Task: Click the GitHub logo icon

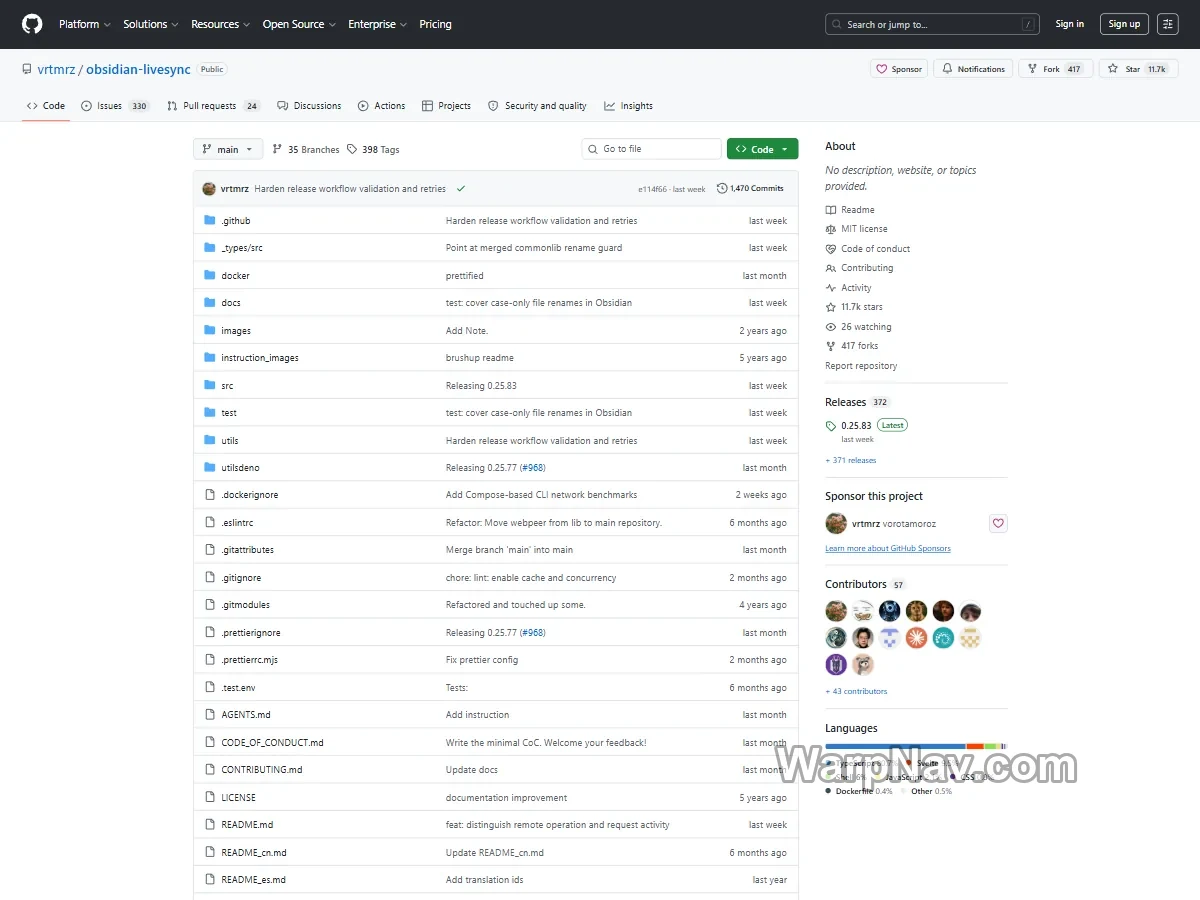Action: [32, 24]
